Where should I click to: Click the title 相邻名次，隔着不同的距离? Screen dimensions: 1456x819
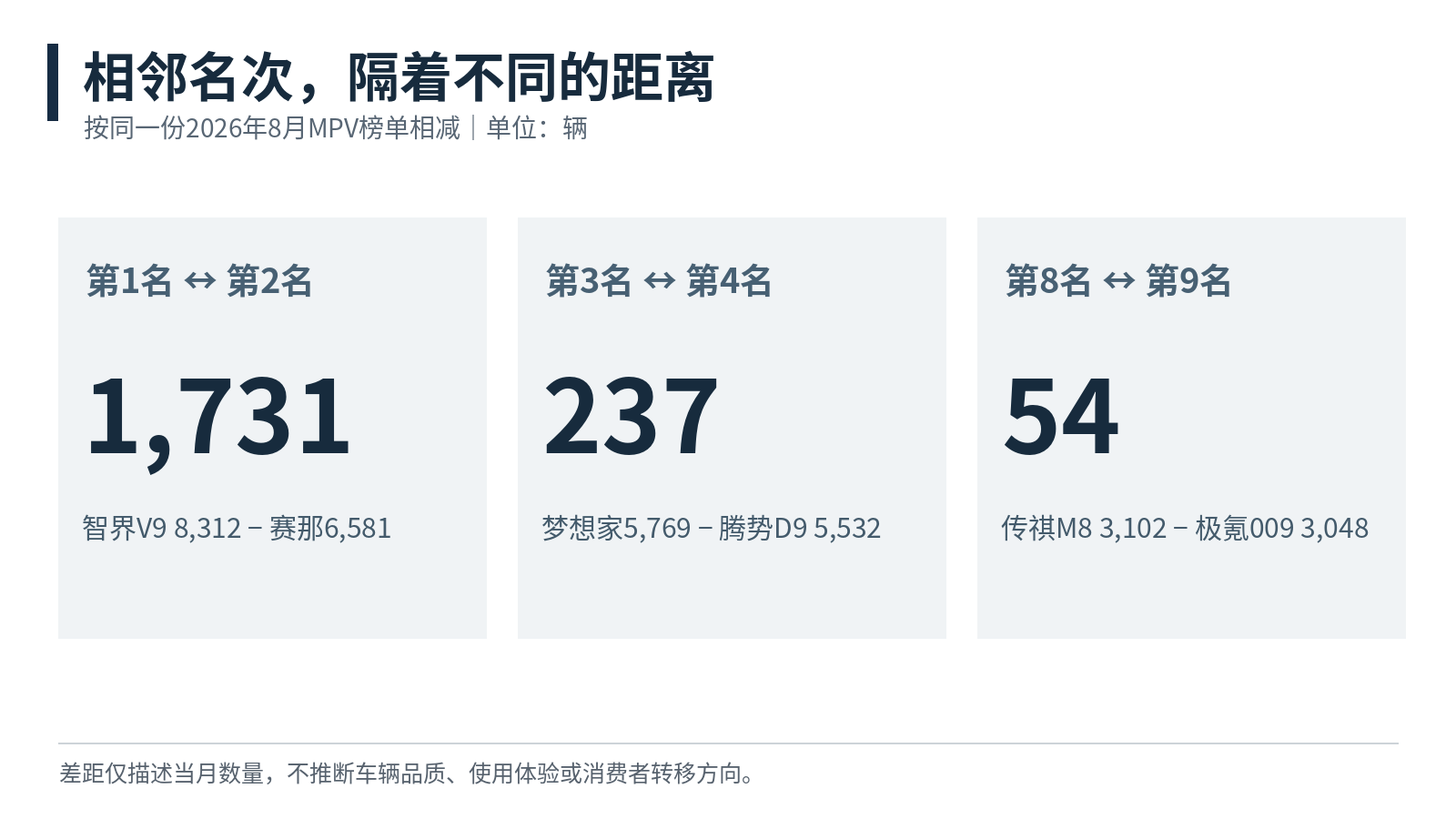399,78
